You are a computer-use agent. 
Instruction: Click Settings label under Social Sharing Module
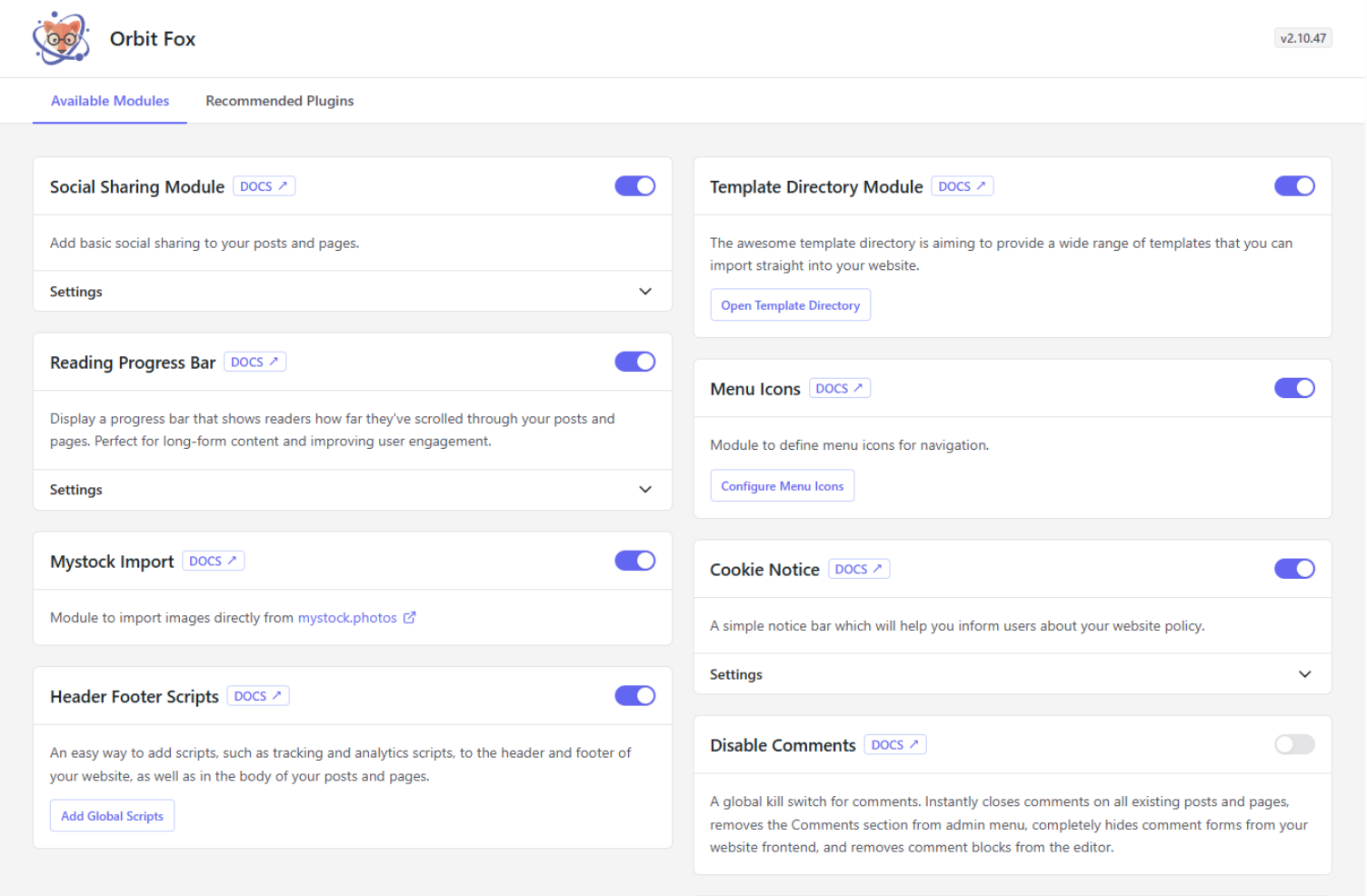(x=76, y=292)
